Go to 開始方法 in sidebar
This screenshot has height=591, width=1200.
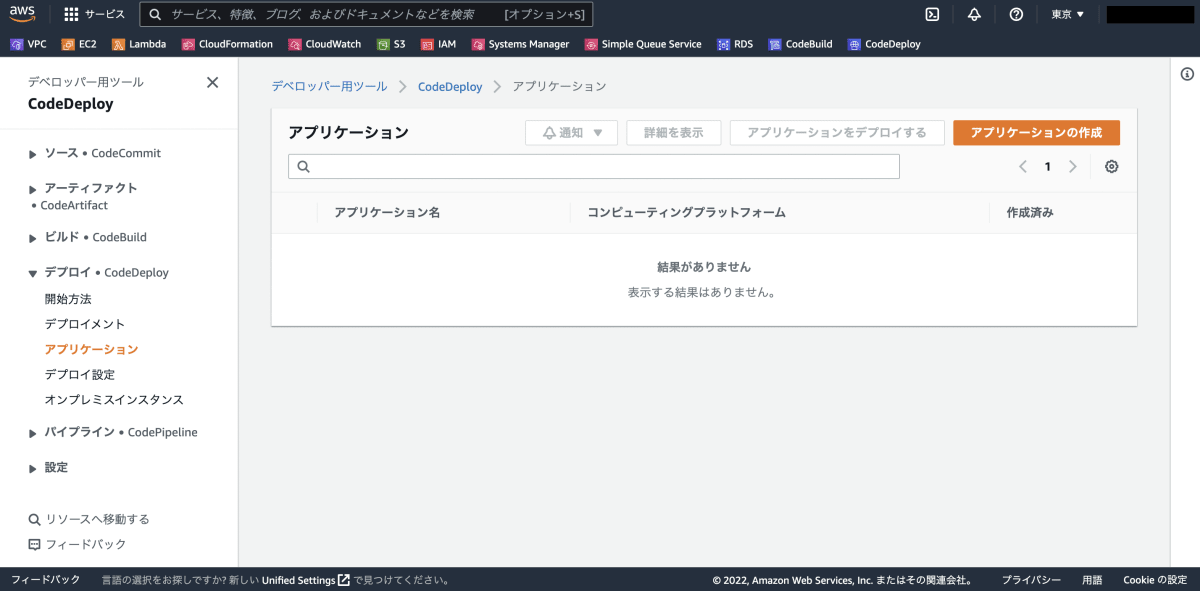(68, 299)
